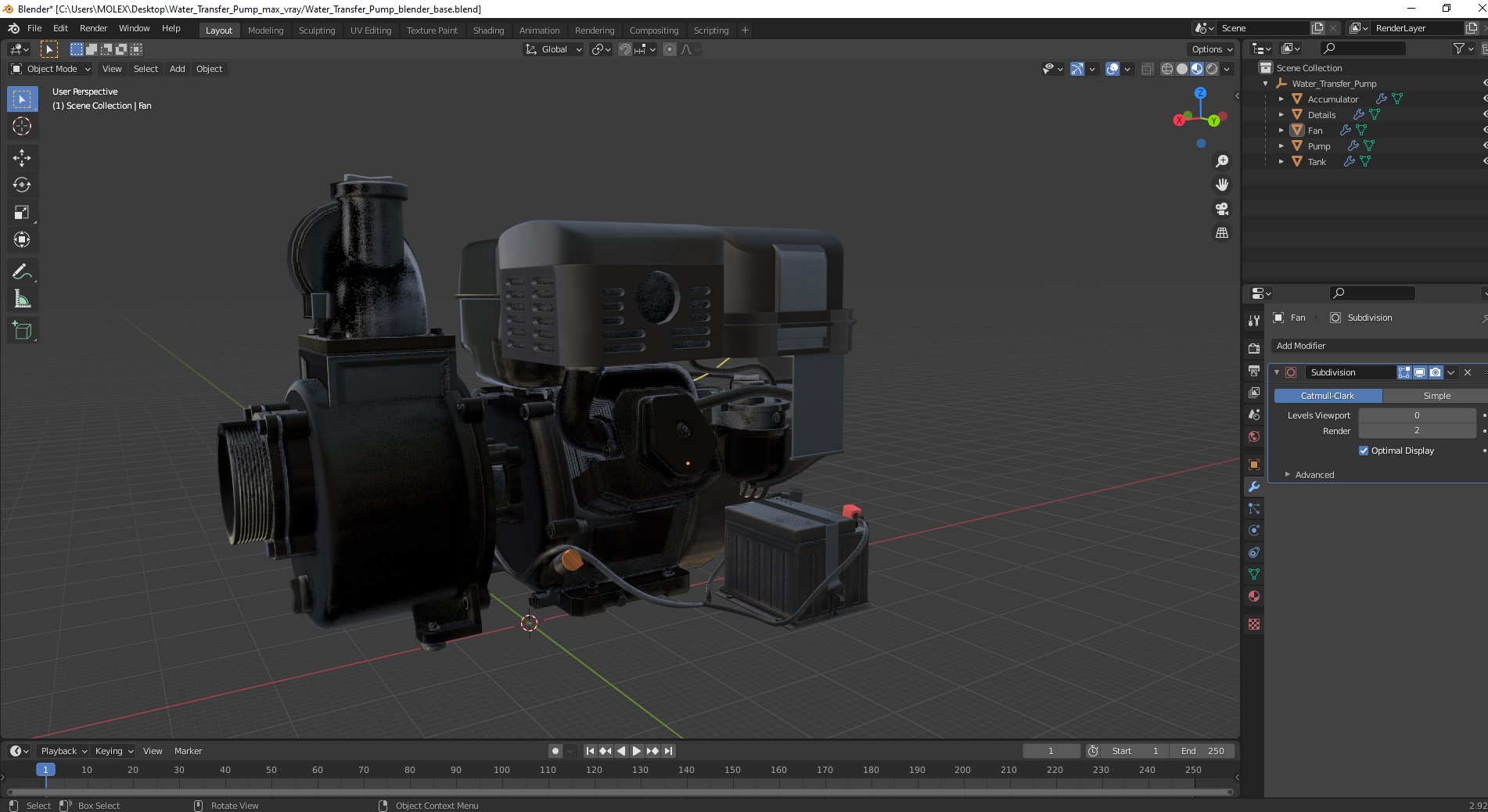Toggle viewport gizmos
Screen dimensions: 1488x812
pyautogui.click(x=1077, y=69)
